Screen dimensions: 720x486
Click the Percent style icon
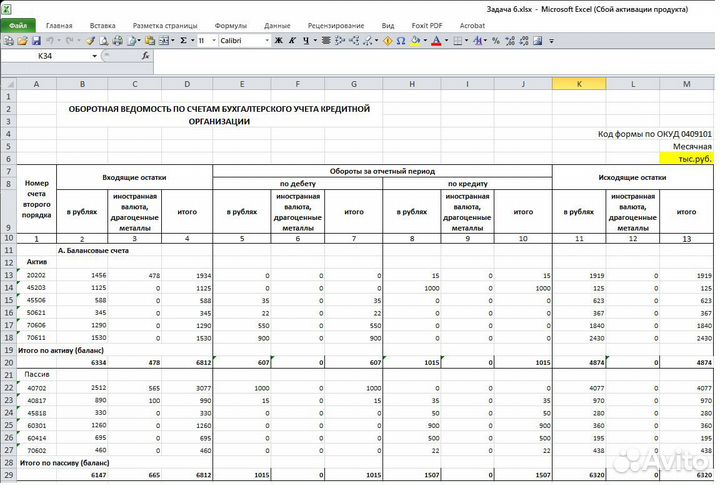(x=495, y=41)
